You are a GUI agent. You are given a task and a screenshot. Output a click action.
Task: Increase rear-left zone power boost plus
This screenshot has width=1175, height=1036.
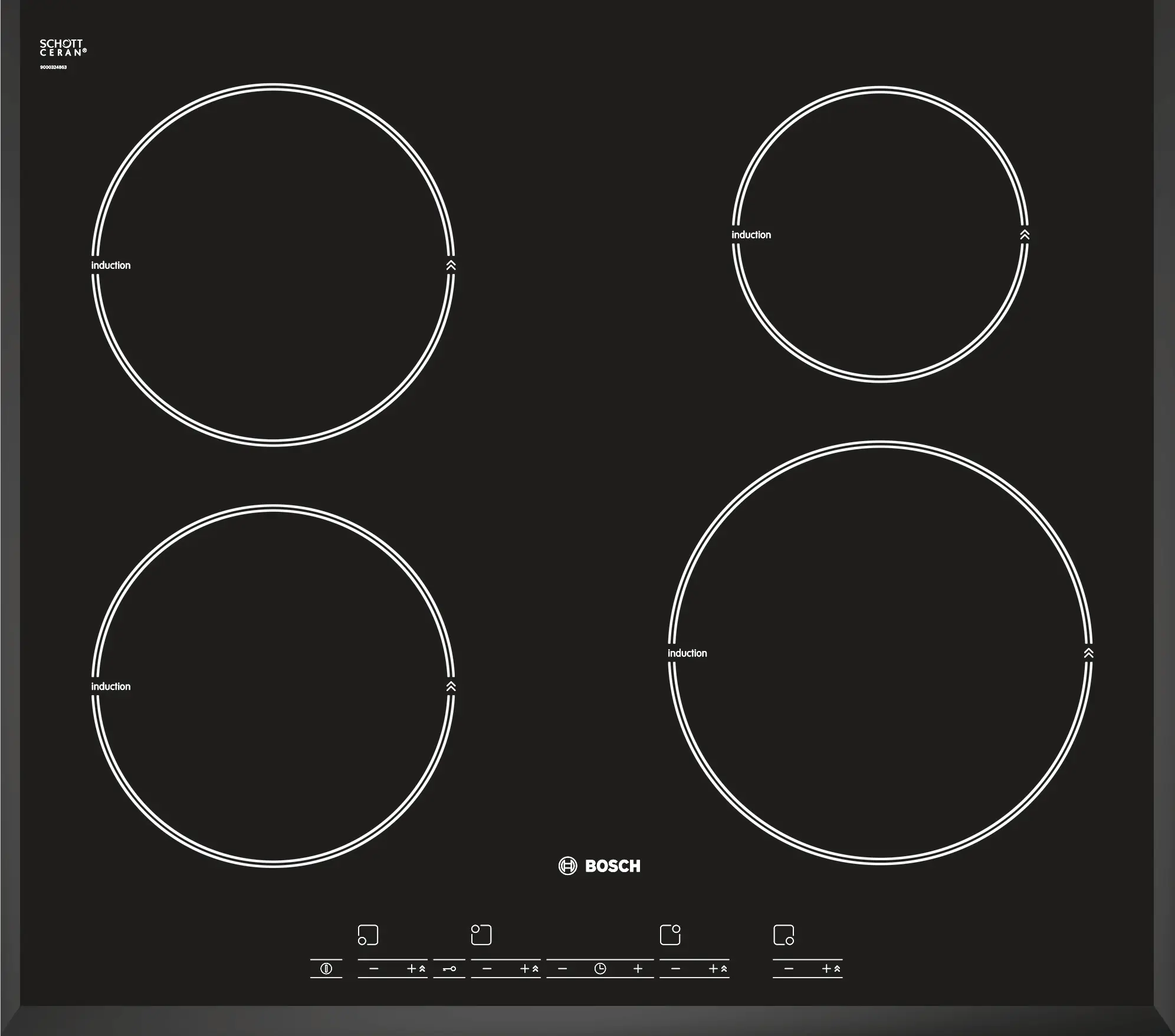(526, 968)
